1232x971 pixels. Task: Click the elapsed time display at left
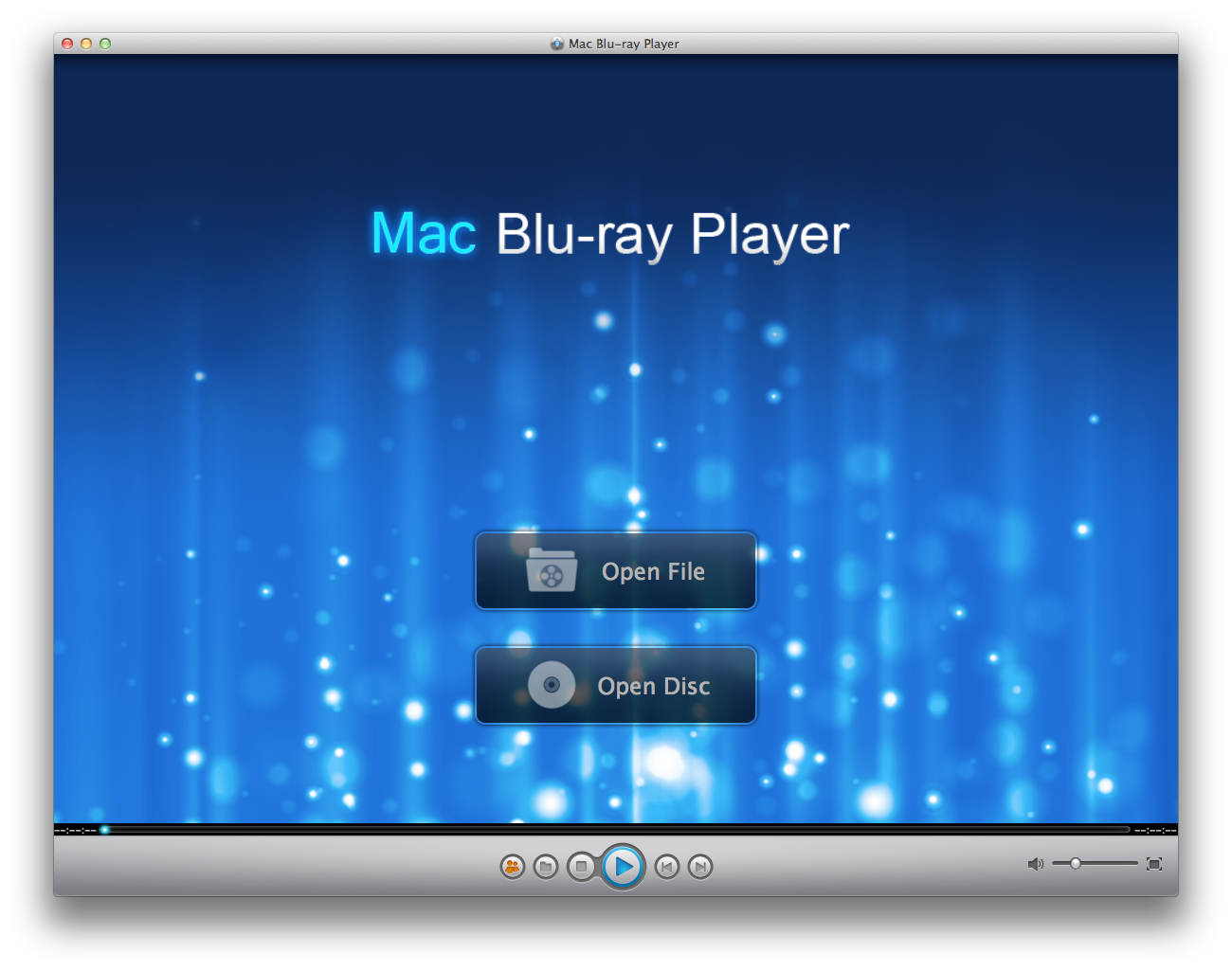[x=76, y=831]
